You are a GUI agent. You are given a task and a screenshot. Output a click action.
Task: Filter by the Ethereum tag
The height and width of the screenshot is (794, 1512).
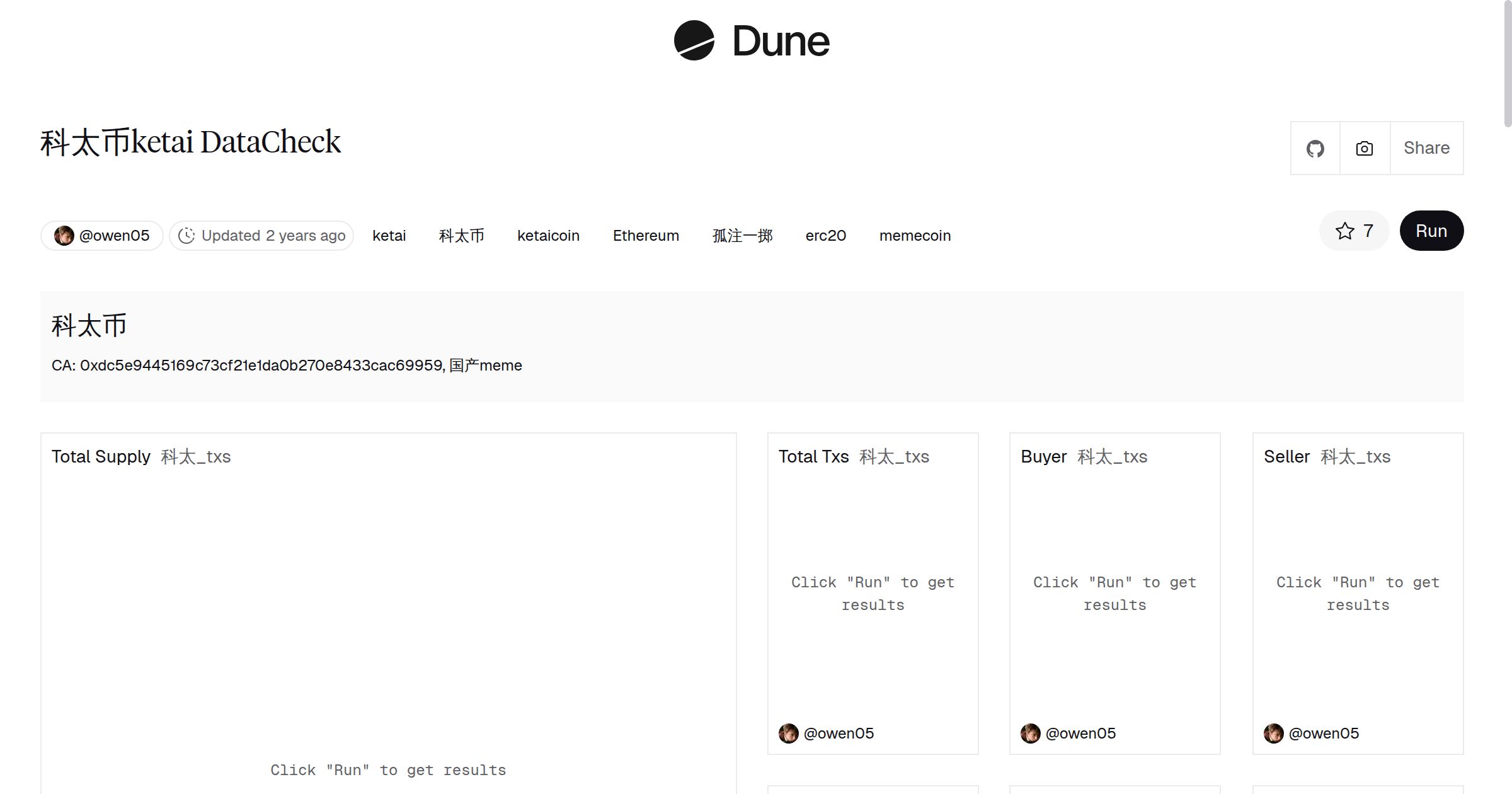646,236
